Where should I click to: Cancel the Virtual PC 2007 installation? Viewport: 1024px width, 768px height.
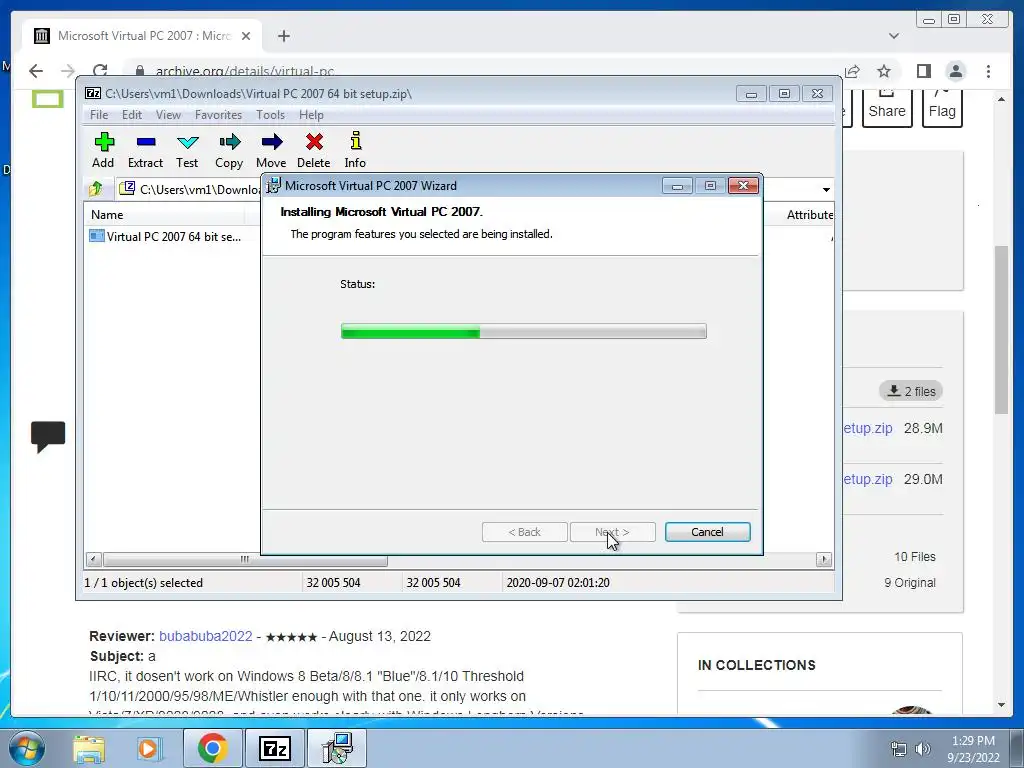(x=707, y=532)
